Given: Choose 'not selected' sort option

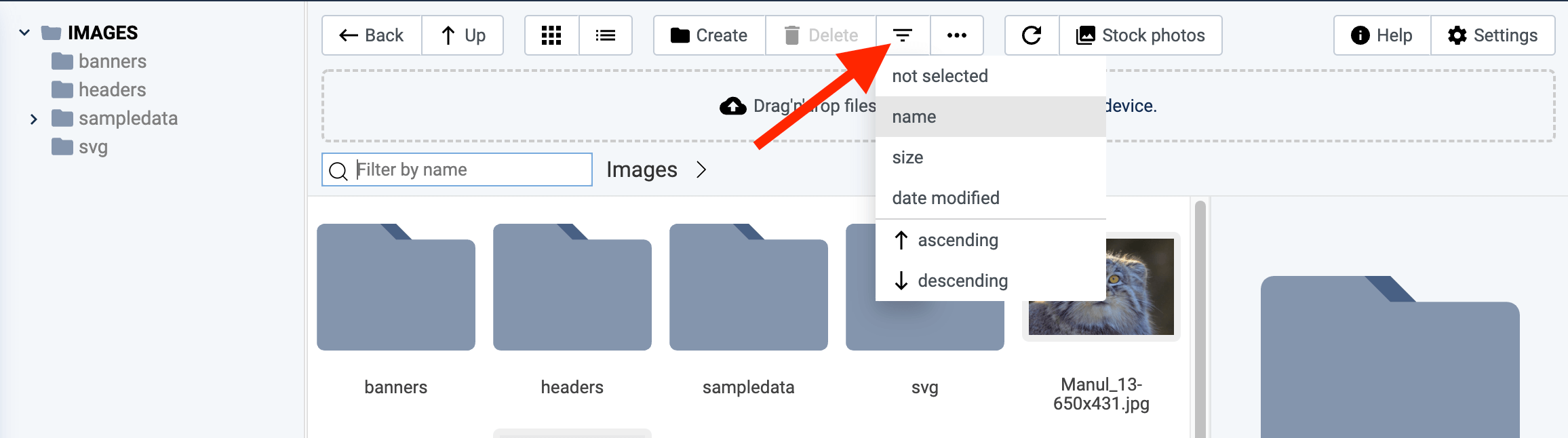Looking at the screenshot, I should pyautogui.click(x=991, y=76).
